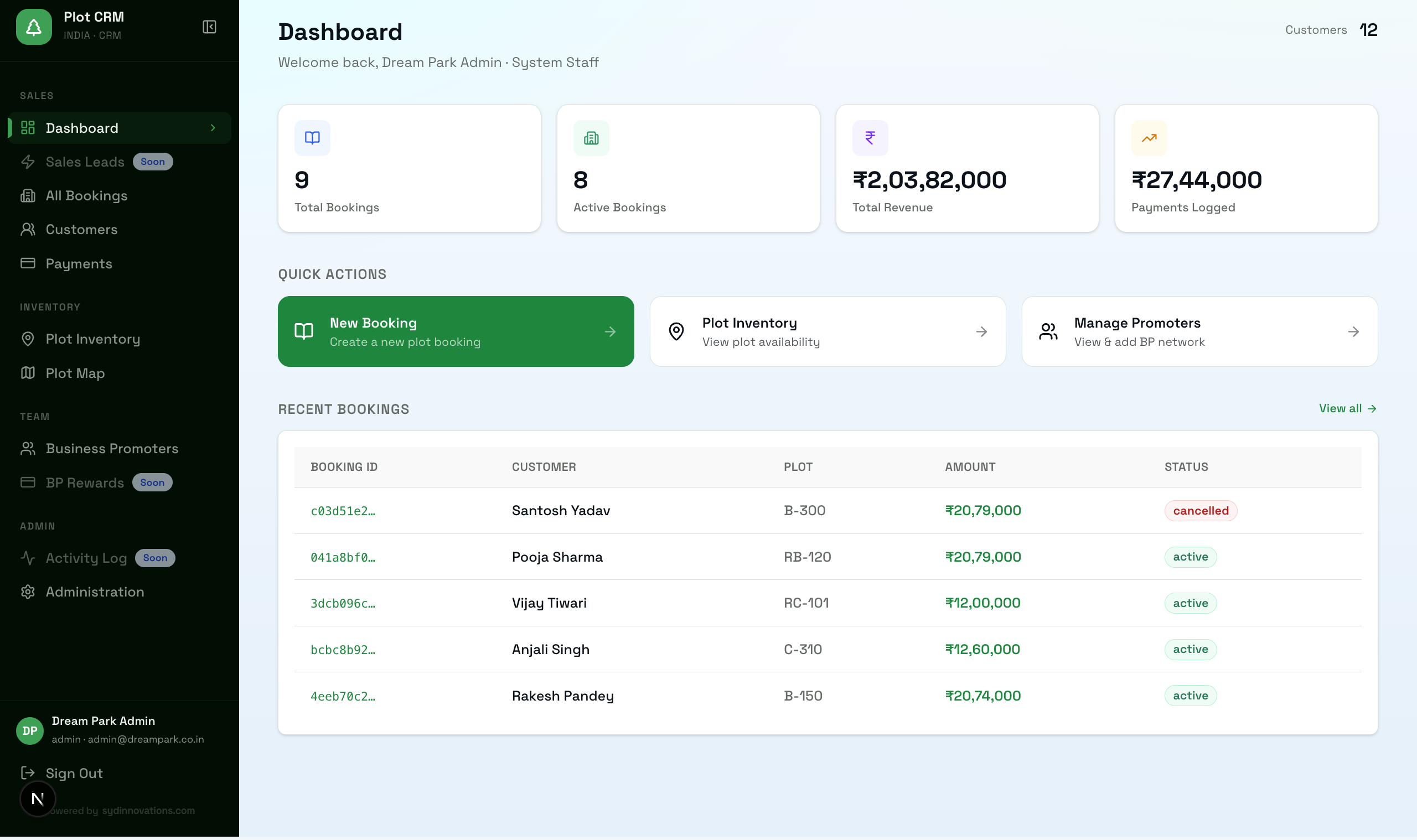Screen dimensions: 1417x840
Task: Click the Customers people icon in the sidebar
Action: (x=28, y=230)
